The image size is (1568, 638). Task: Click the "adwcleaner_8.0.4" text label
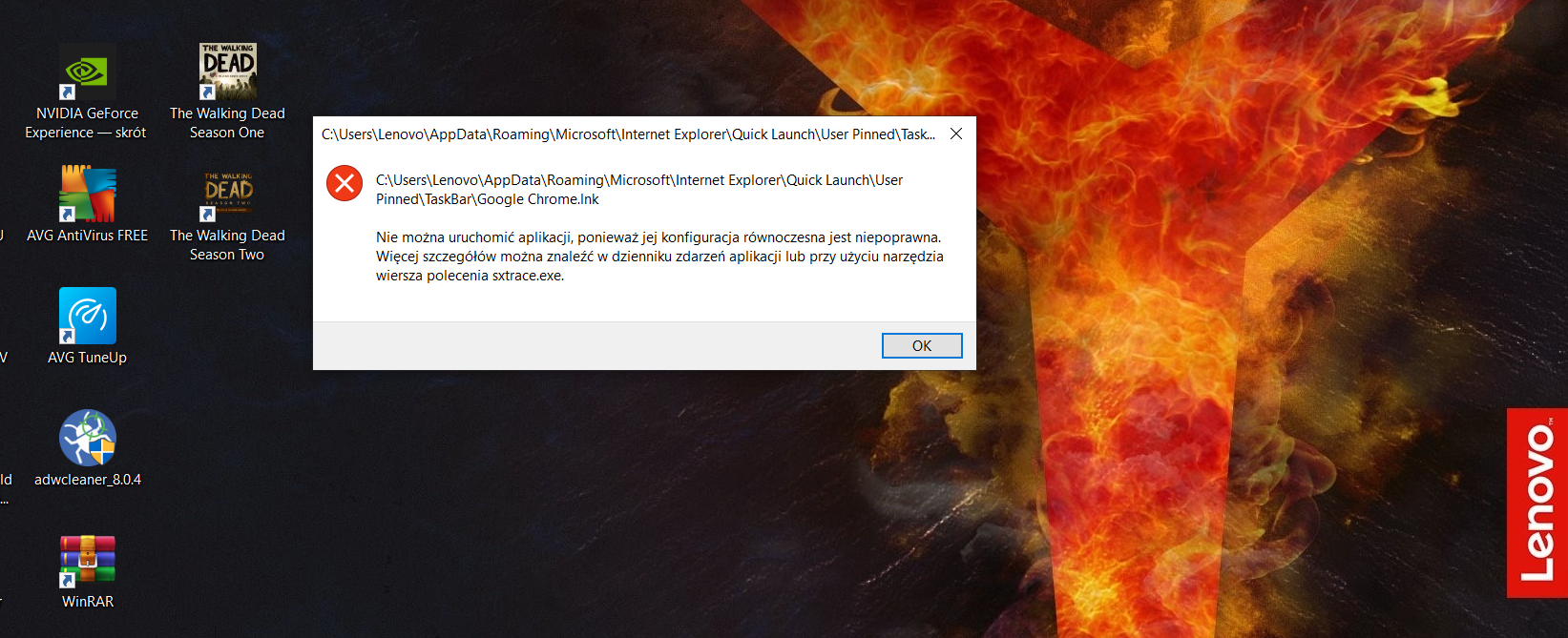point(87,480)
